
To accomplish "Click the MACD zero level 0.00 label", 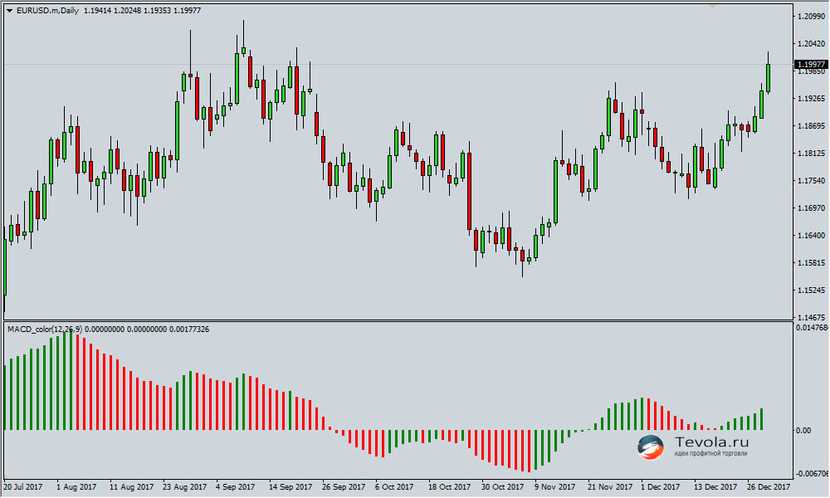I will pyautogui.click(x=802, y=430).
